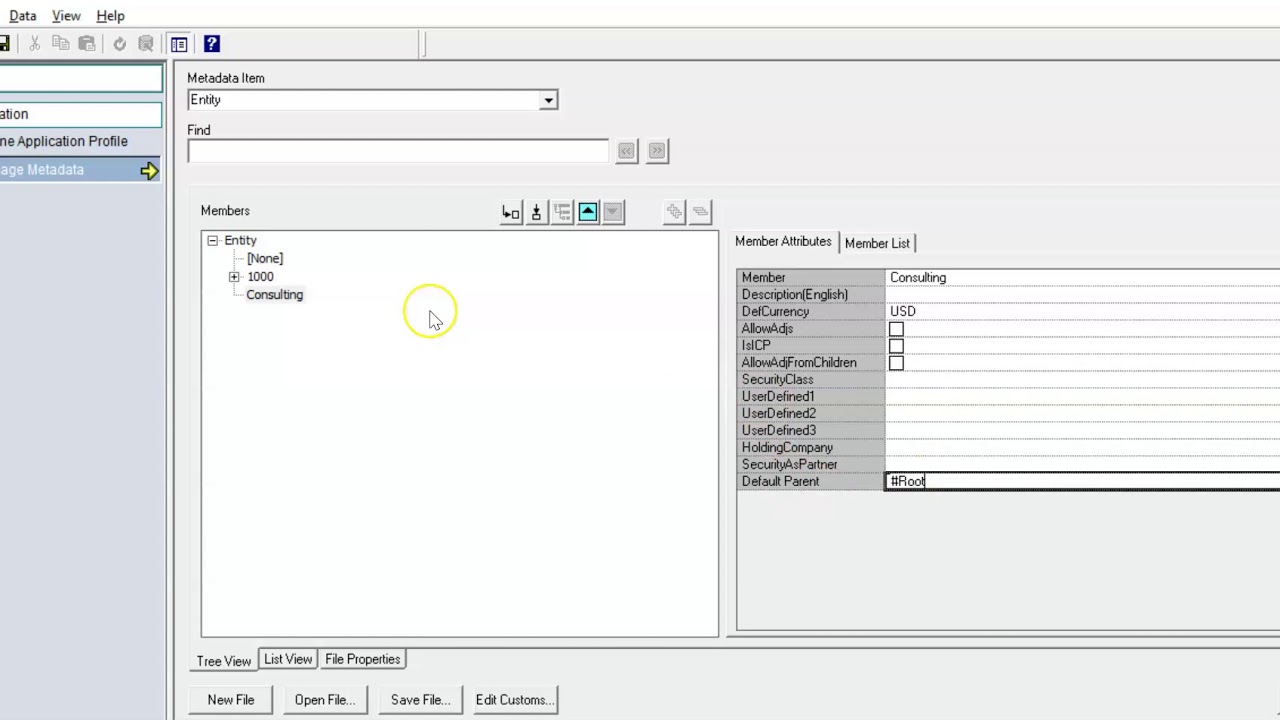Switch to the List View tab
This screenshot has width=1280, height=720.
click(288, 659)
